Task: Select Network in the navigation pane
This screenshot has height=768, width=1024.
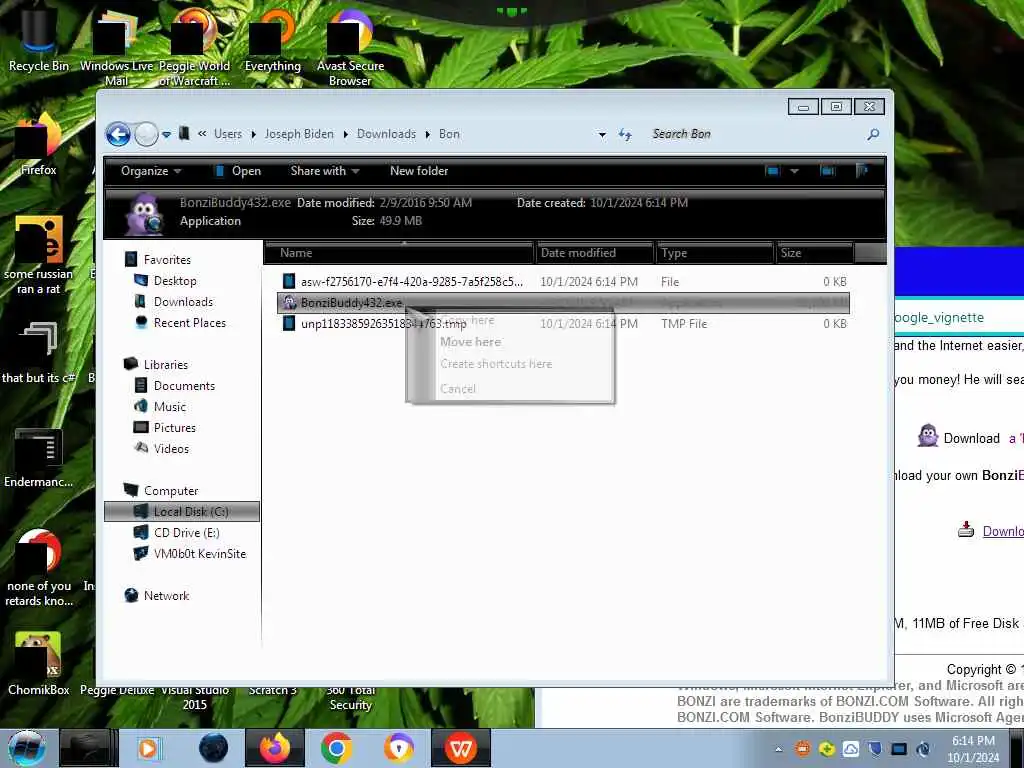Action: click(166, 596)
